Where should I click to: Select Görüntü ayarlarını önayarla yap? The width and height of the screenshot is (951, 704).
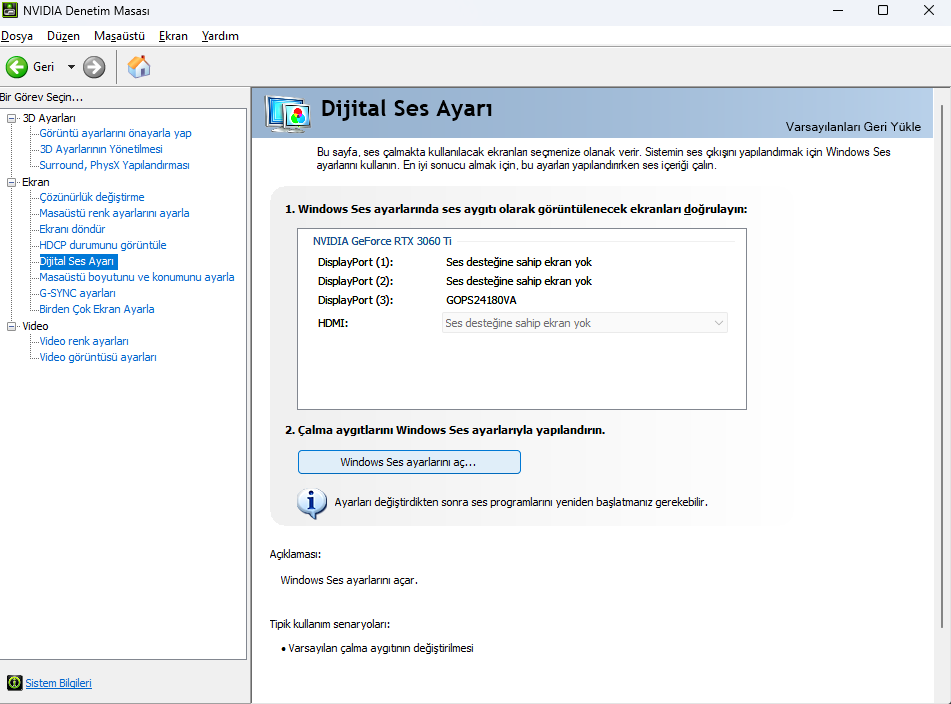[x=115, y=133]
